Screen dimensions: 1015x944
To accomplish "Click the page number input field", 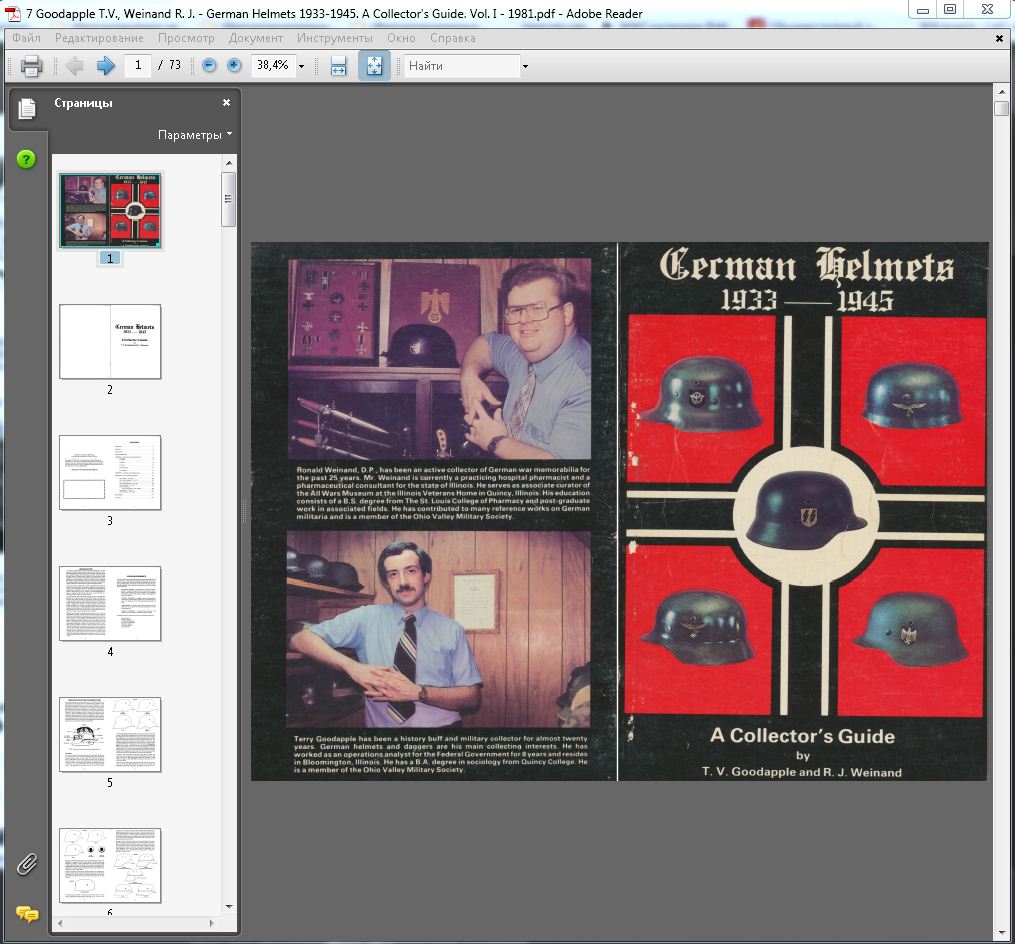I will [138, 66].
